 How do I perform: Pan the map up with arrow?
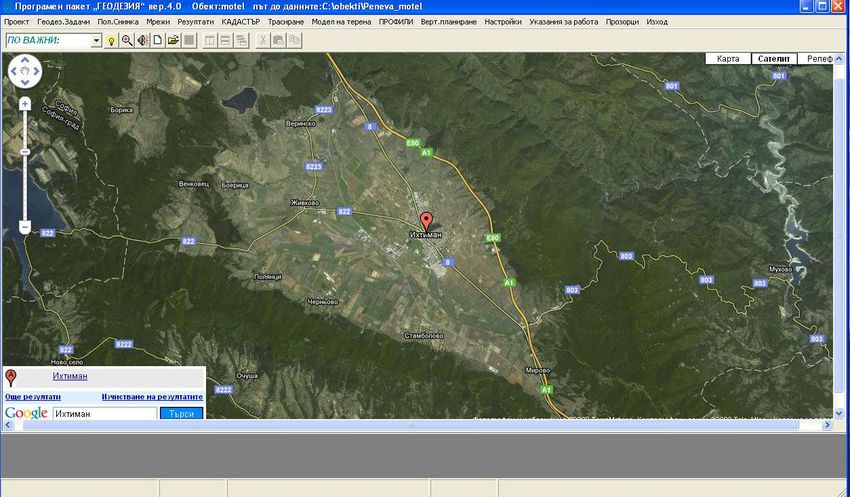coord(25,60)
